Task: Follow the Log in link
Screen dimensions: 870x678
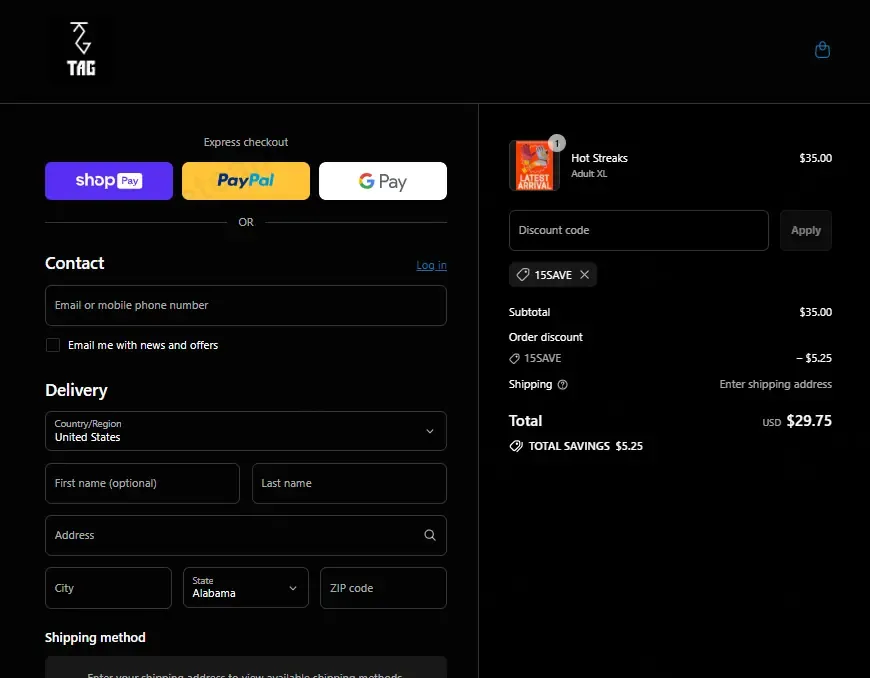Action: coord(431,265)
